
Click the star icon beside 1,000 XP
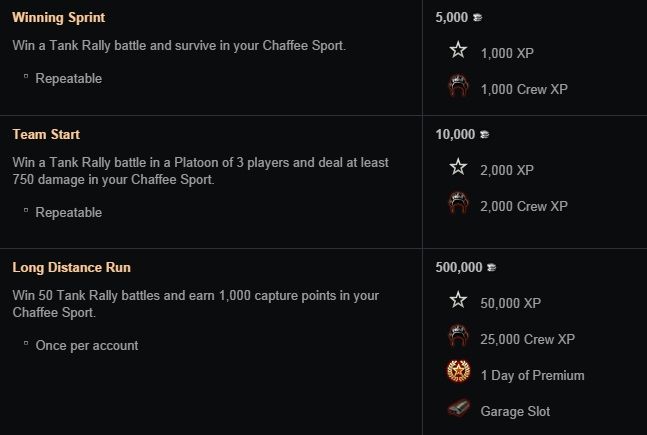[x=458, y=50]
